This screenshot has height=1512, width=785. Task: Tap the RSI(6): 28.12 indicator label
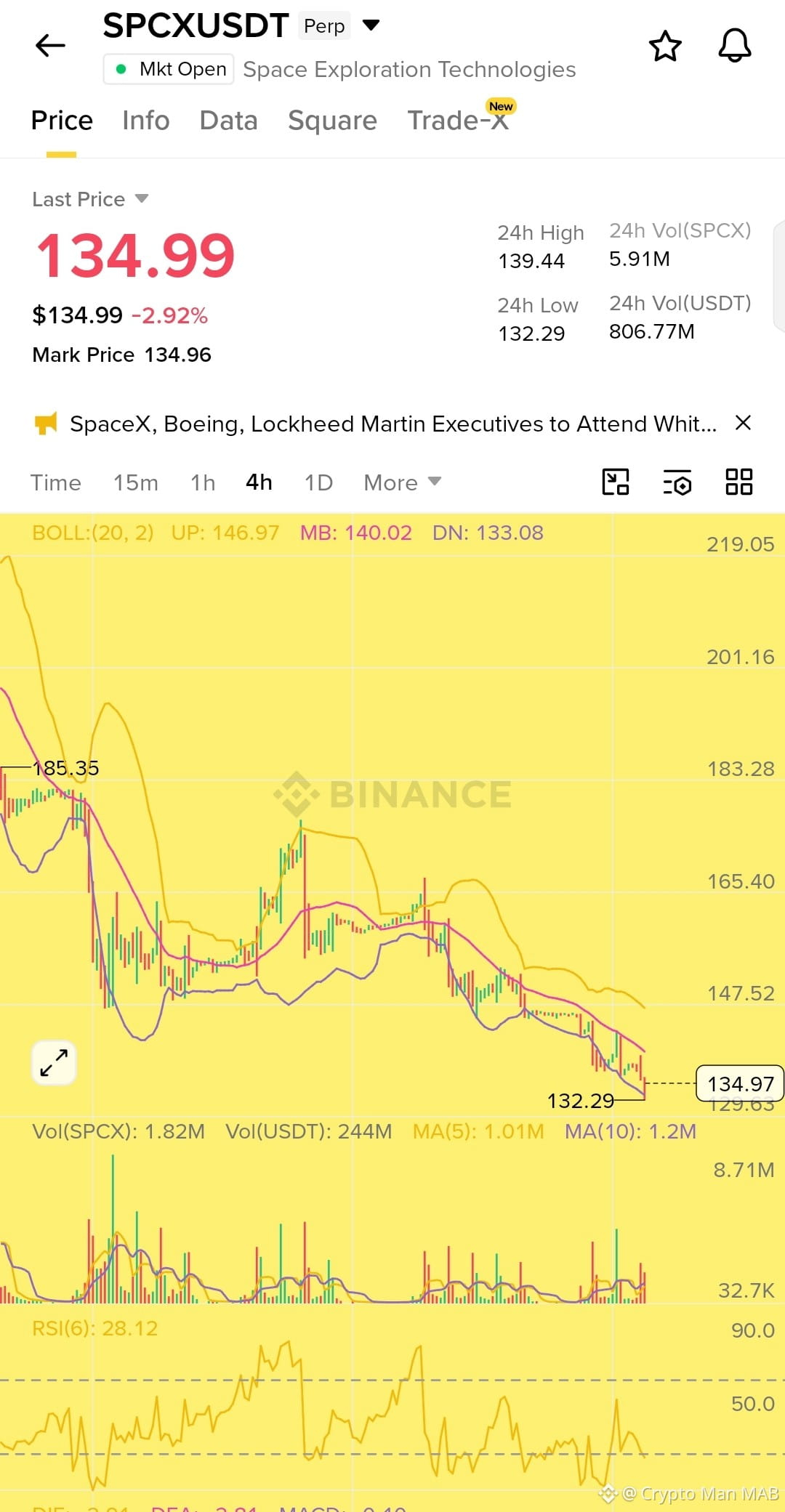click(x=95, y=1328)
